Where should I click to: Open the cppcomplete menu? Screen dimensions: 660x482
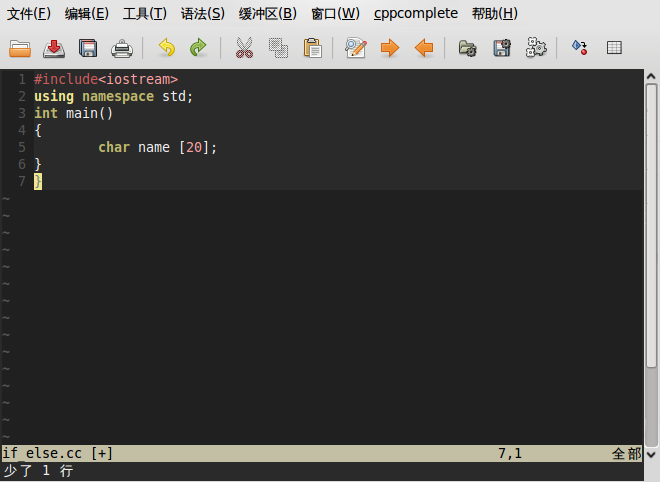click(416, 13)
